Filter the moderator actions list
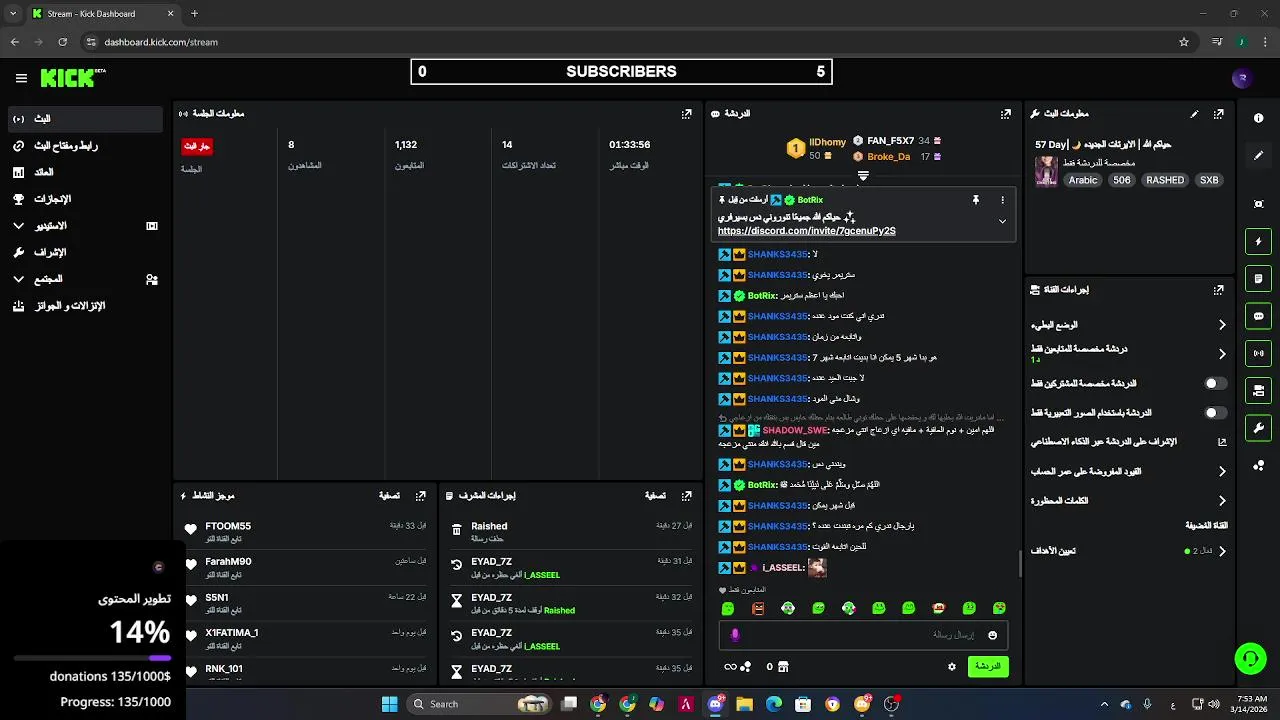1280x720 pixels. point(655,496)
